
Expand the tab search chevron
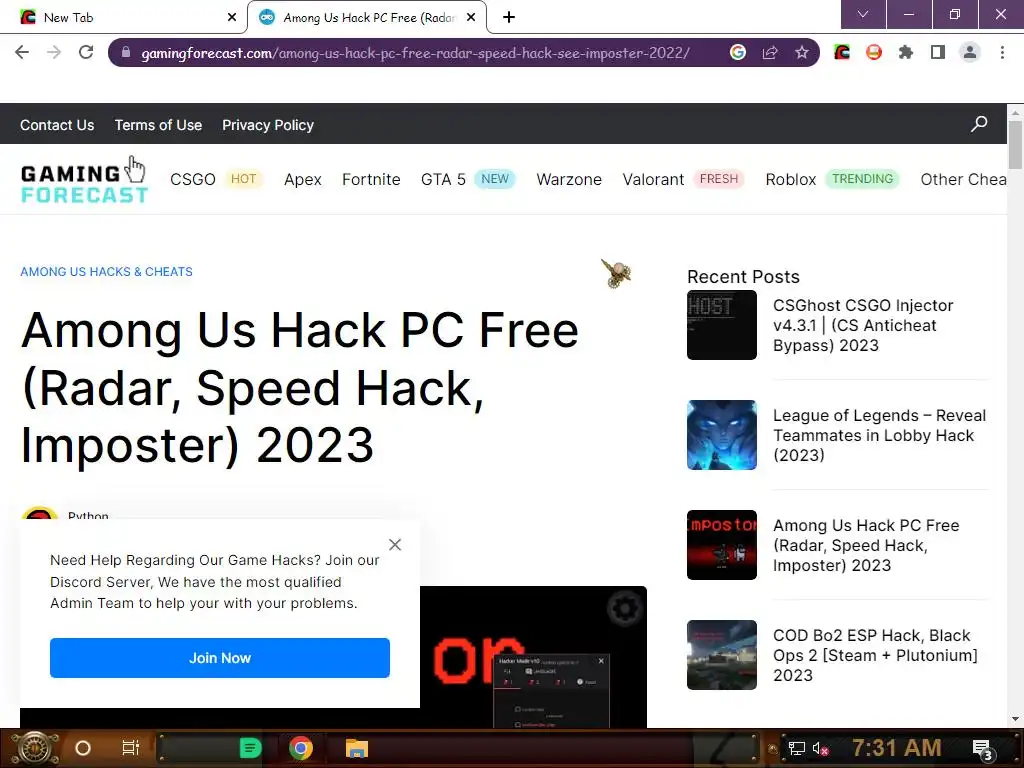tap(863, 14)
